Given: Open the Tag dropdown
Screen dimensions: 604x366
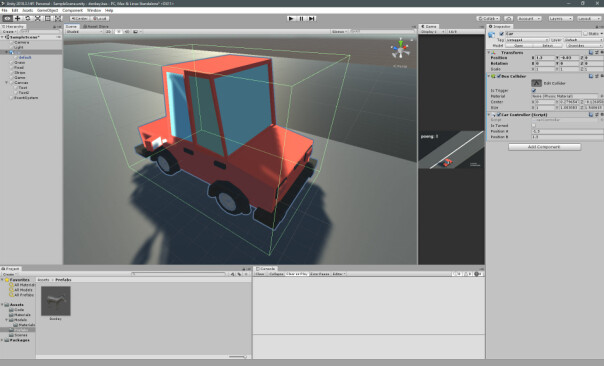Looking at the screenshot, I should [527, 40].
